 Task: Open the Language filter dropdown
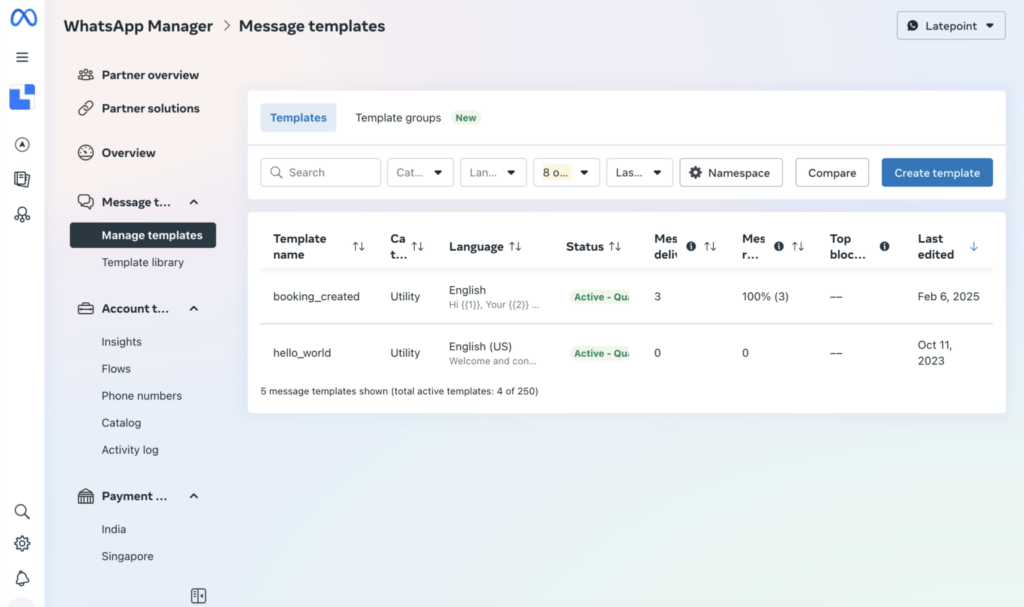(x=493, y=172)
